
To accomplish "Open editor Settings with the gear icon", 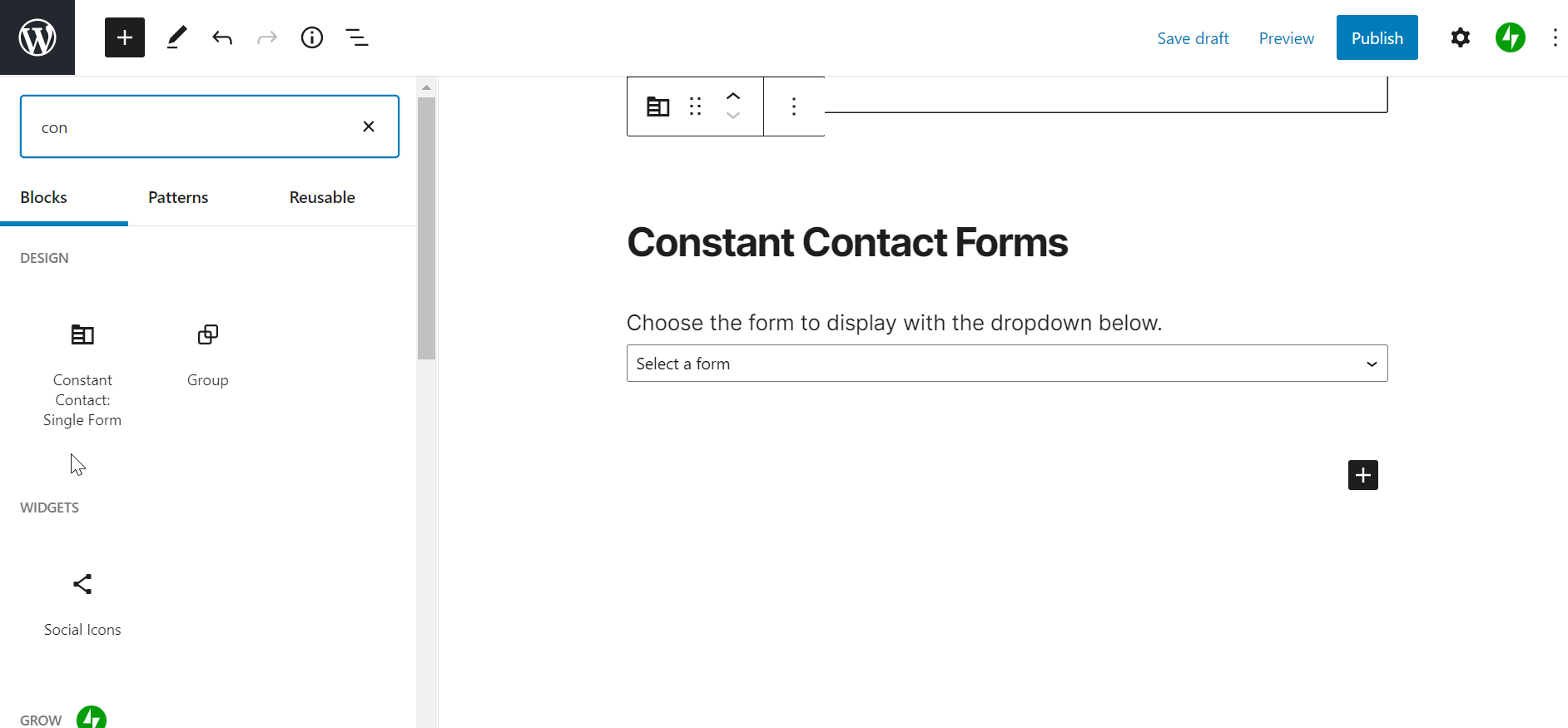I will [x=1460, y=37].
